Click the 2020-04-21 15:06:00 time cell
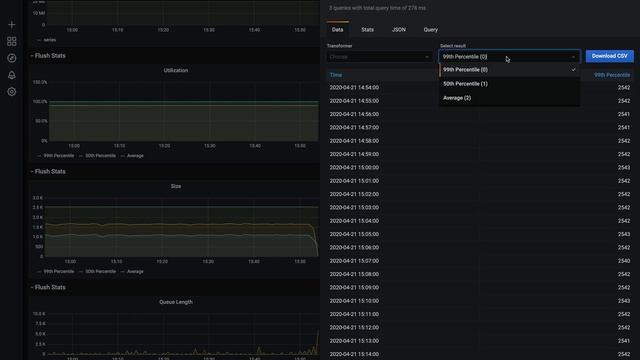640x360 pixels. (x=354, y=247)
